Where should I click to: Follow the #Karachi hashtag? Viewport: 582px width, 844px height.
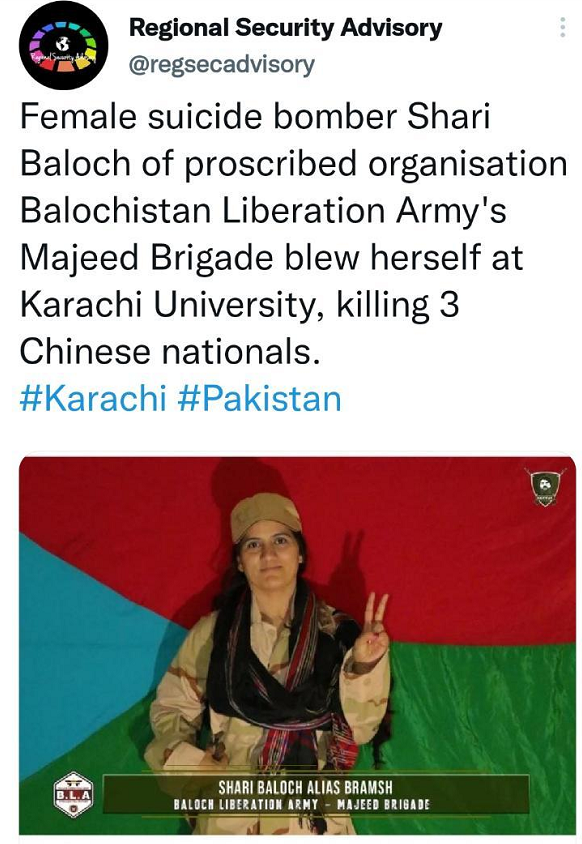coord(93,399)
